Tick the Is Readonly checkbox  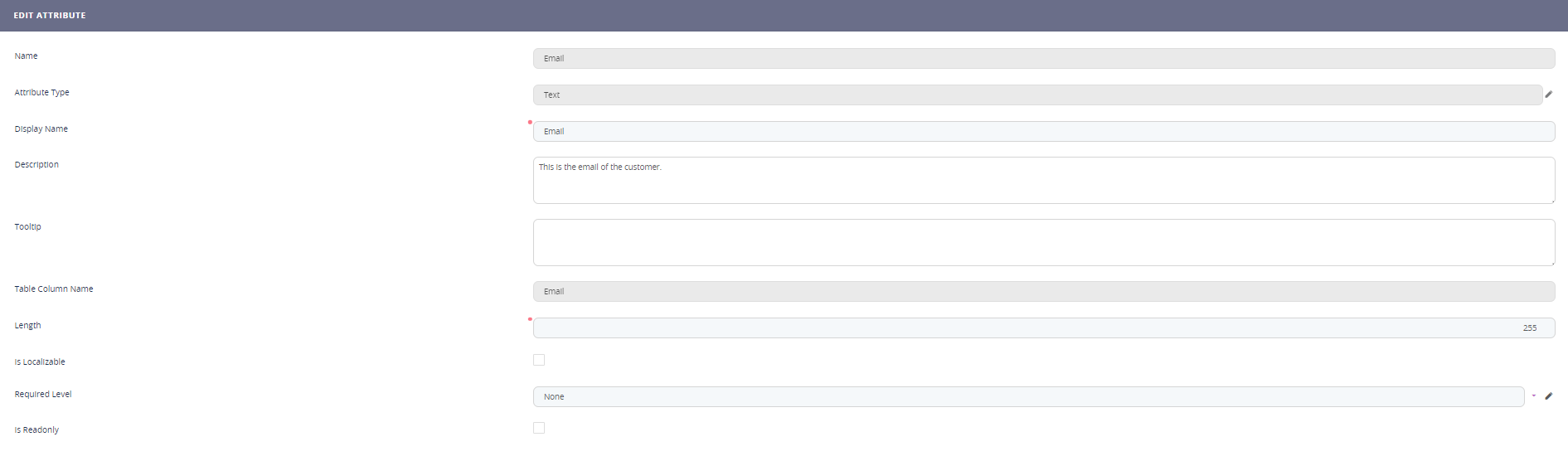[539, 428]
